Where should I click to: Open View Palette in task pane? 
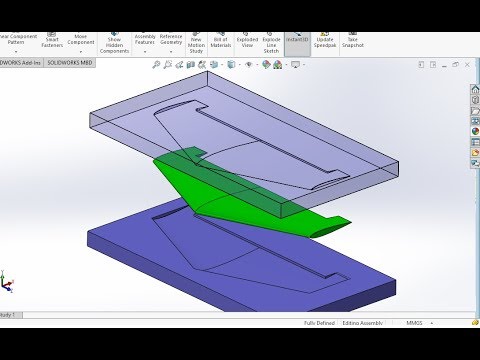(475, 121)
